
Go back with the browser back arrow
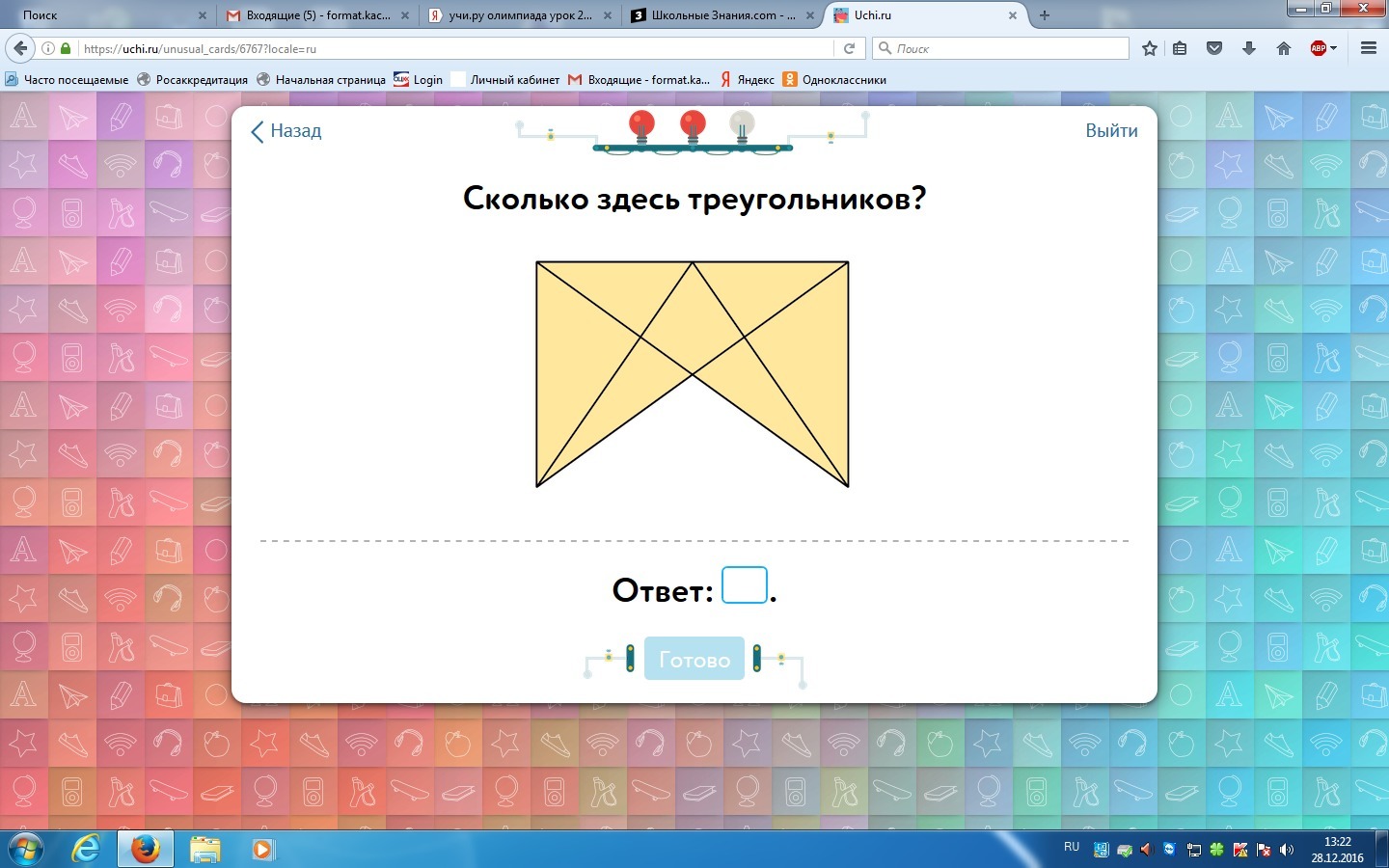point(20,48)
